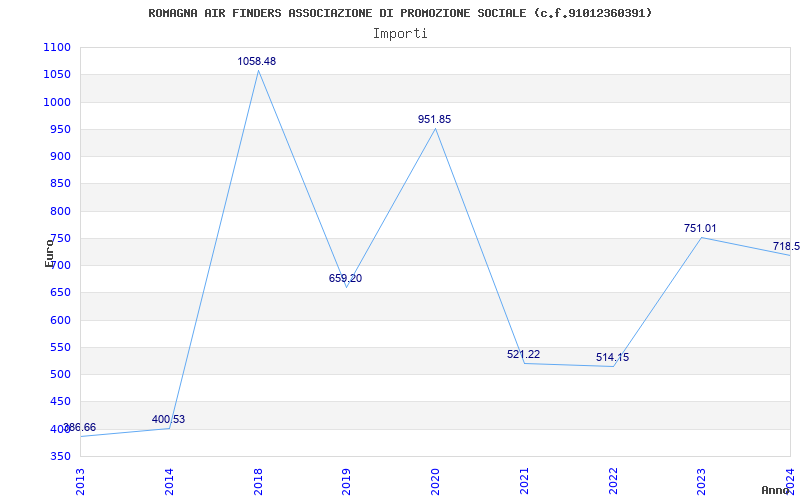Click the 550 y-axis tick label

[61, 347]
